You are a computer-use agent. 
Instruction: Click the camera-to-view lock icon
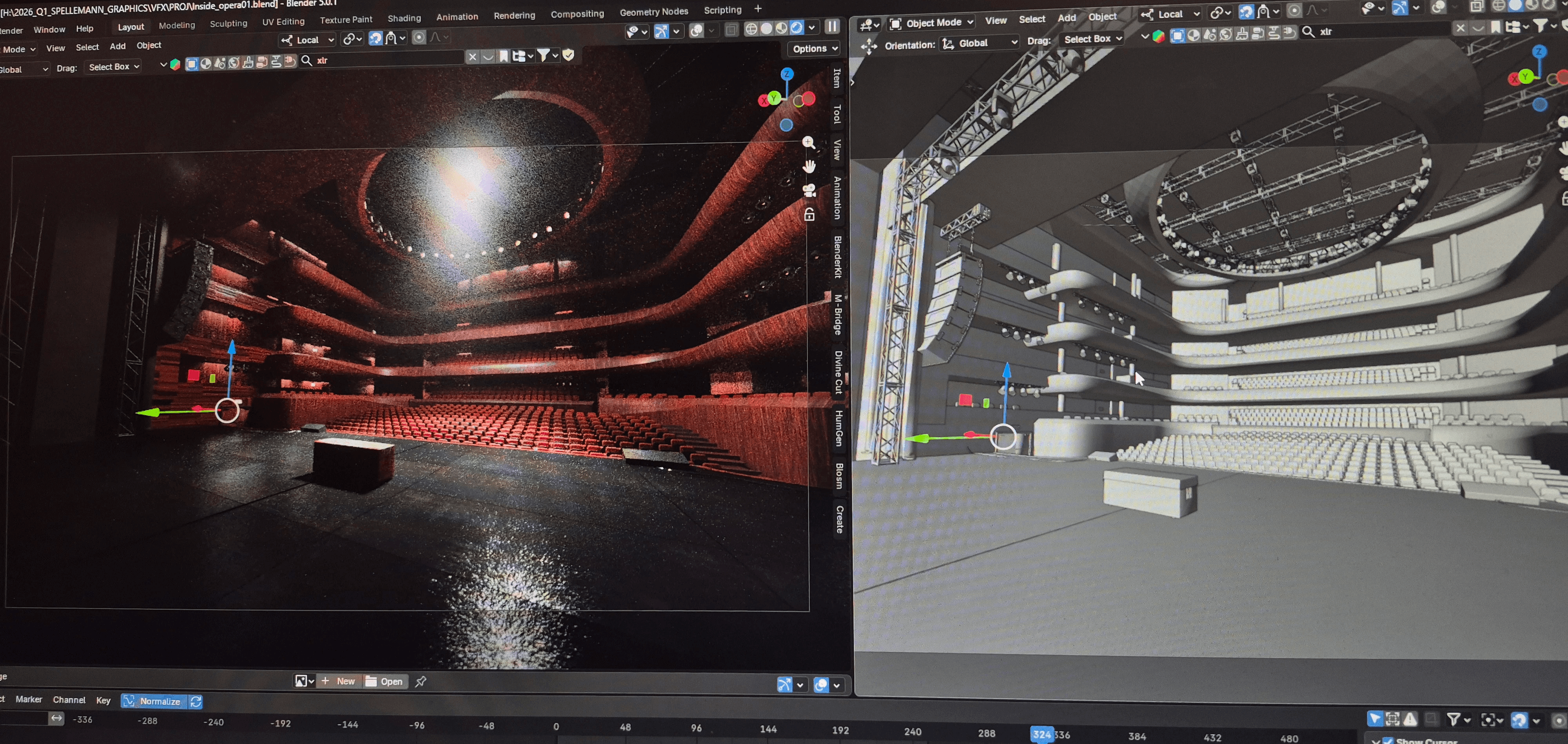[x=809, y=214]
